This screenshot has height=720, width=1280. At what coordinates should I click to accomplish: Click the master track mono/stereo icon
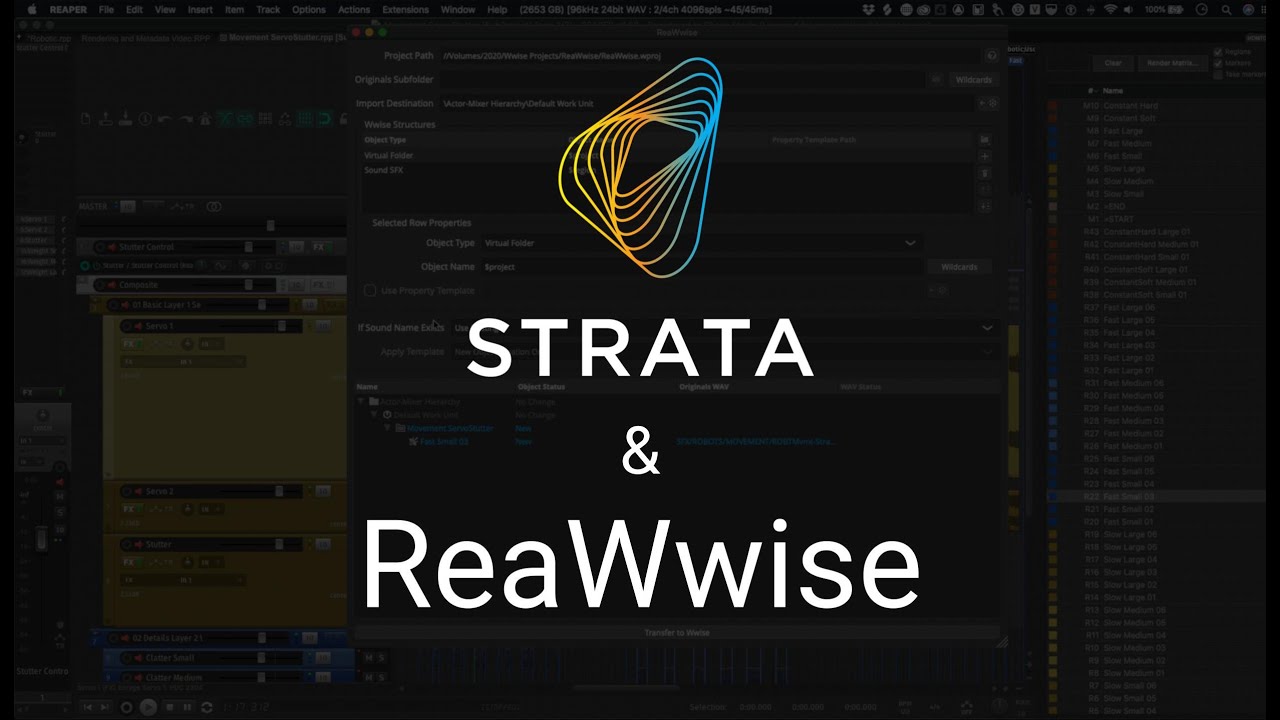click(x=214, y=207)
